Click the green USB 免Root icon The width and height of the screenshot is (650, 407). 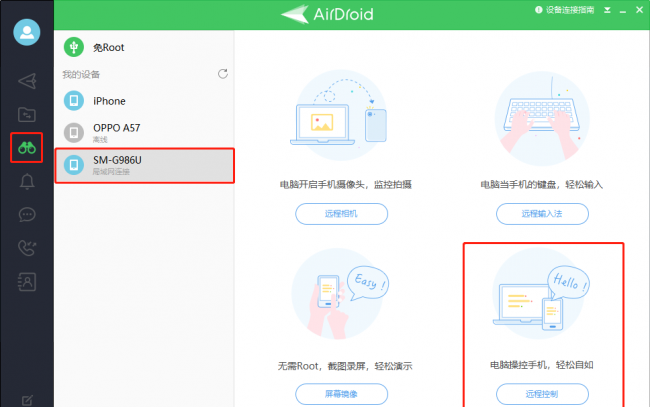point(74,47)
